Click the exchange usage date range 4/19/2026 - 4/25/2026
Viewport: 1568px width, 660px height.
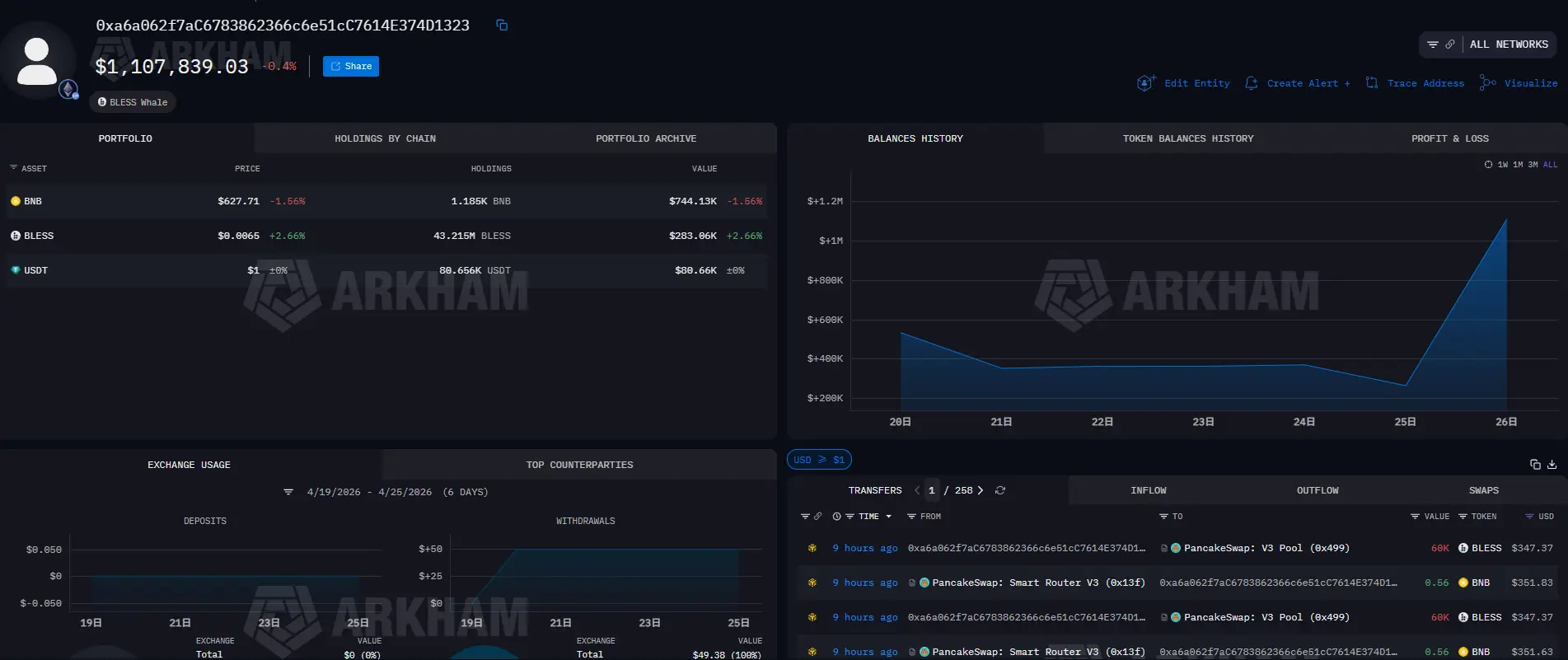pos(369,492)
